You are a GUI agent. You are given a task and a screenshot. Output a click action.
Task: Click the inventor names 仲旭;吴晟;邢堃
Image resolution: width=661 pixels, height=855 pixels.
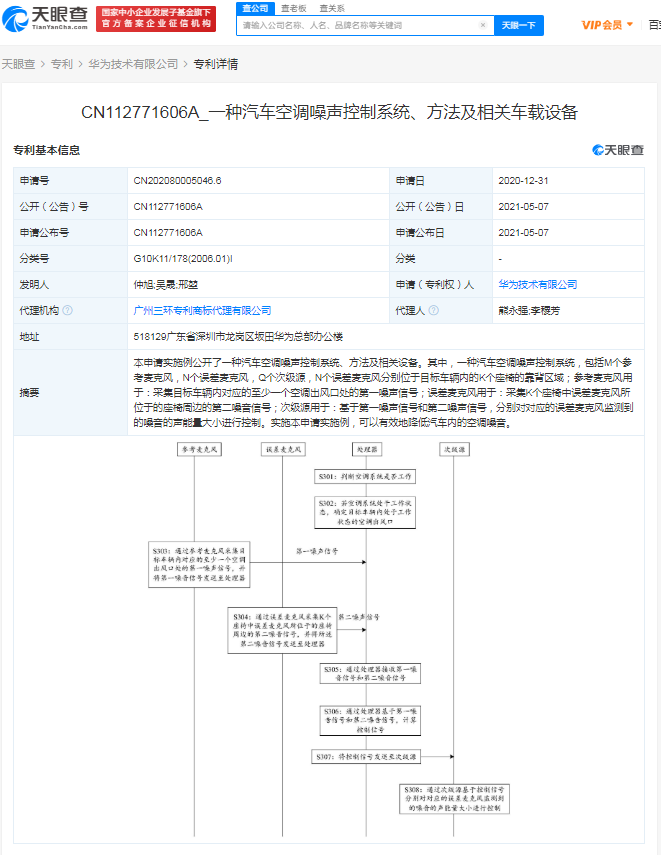pos(165,285)
